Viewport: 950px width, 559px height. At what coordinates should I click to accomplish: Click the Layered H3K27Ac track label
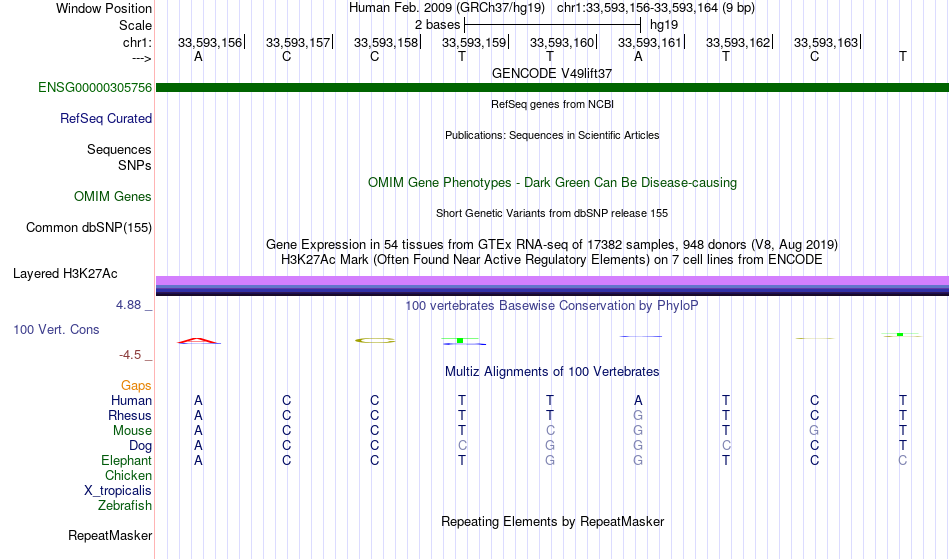[x=65, y=273]
